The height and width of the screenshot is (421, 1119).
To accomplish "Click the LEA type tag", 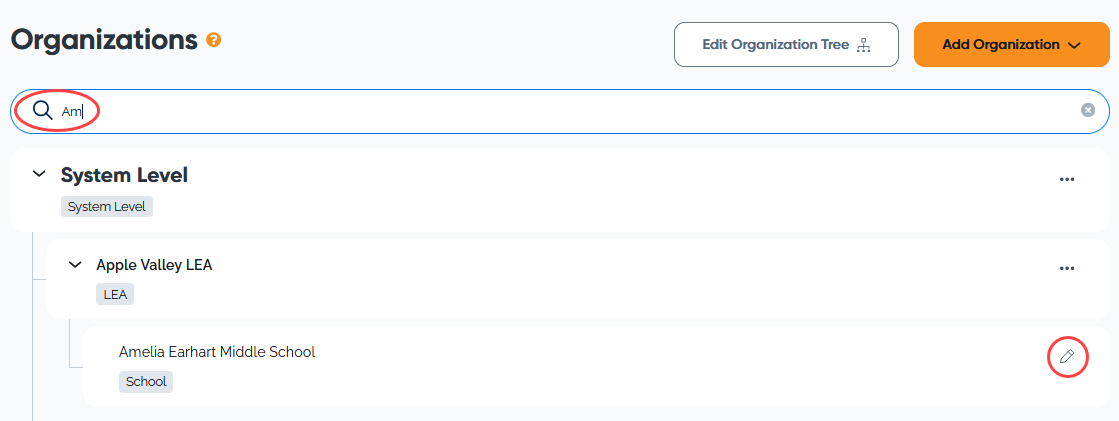I will pyautogui.click(x=115, y=295).
